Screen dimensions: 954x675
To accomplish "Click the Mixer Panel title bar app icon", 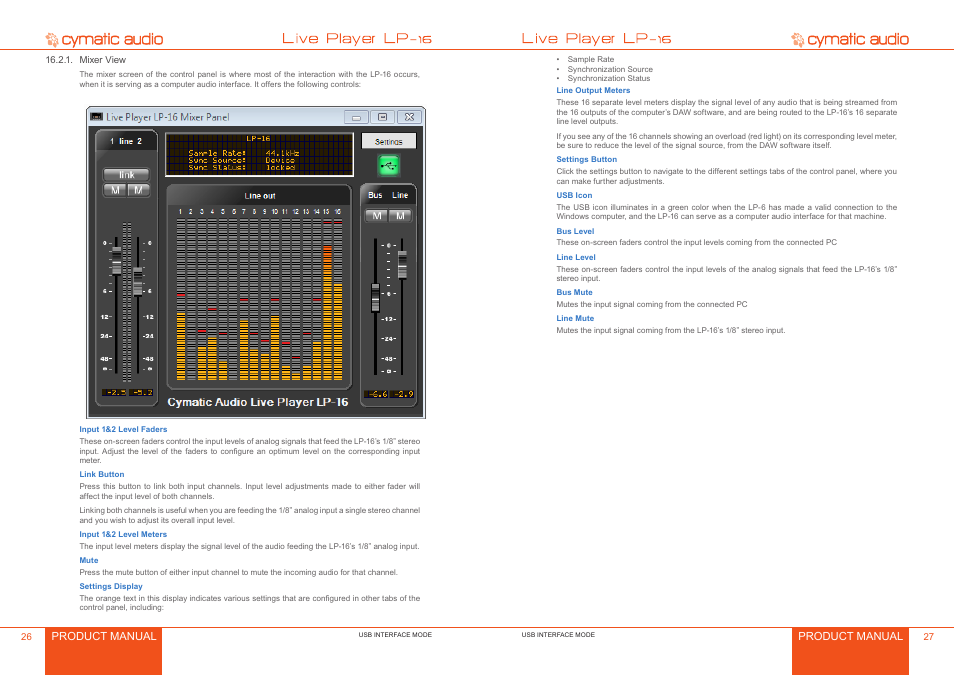I will tap(96, 117).
